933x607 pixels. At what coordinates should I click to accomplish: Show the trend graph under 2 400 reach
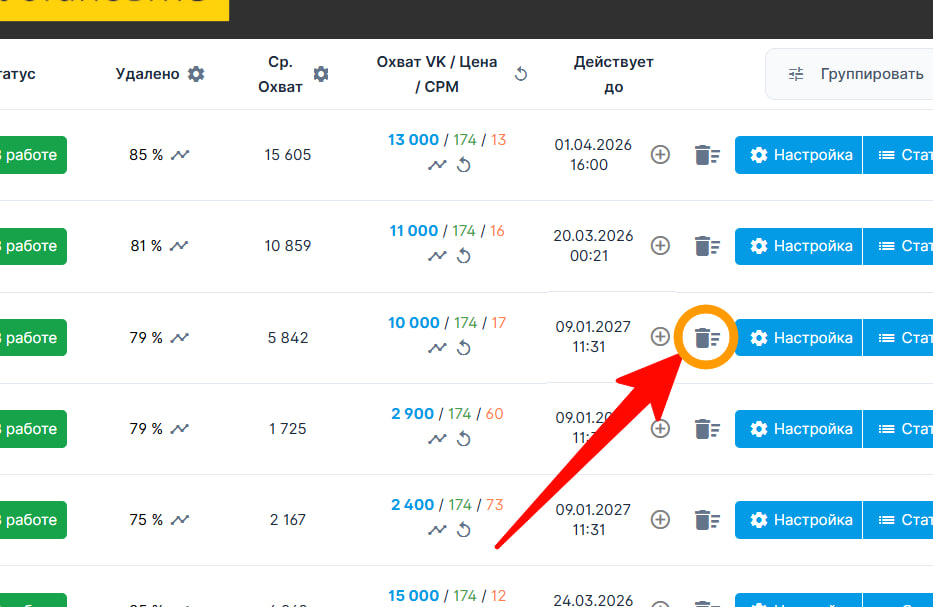pyautogui.click(x=437, y=530)
